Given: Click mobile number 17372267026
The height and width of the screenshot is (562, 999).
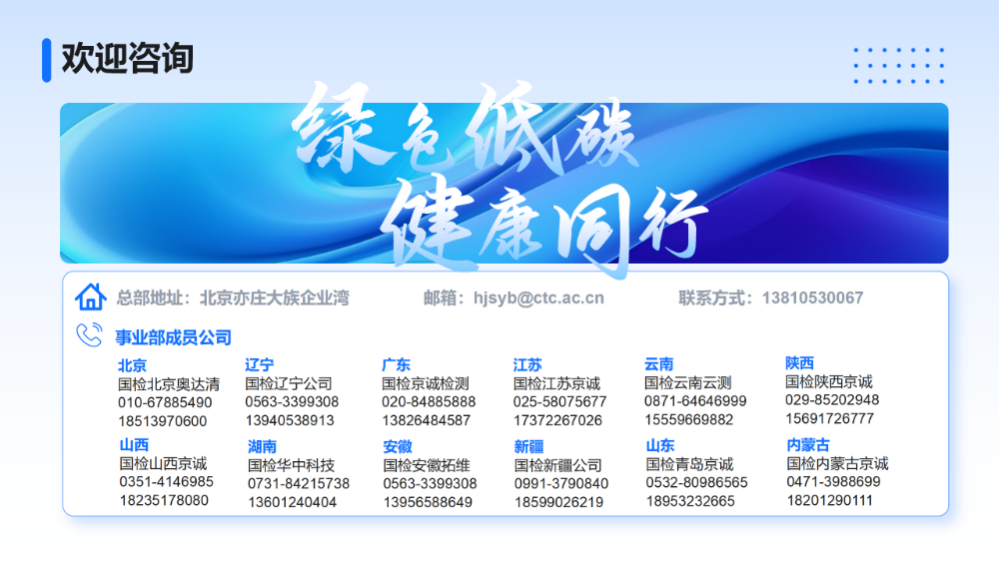Looking at the screenshot, I should pyautogui.click(x=557, y=421).
